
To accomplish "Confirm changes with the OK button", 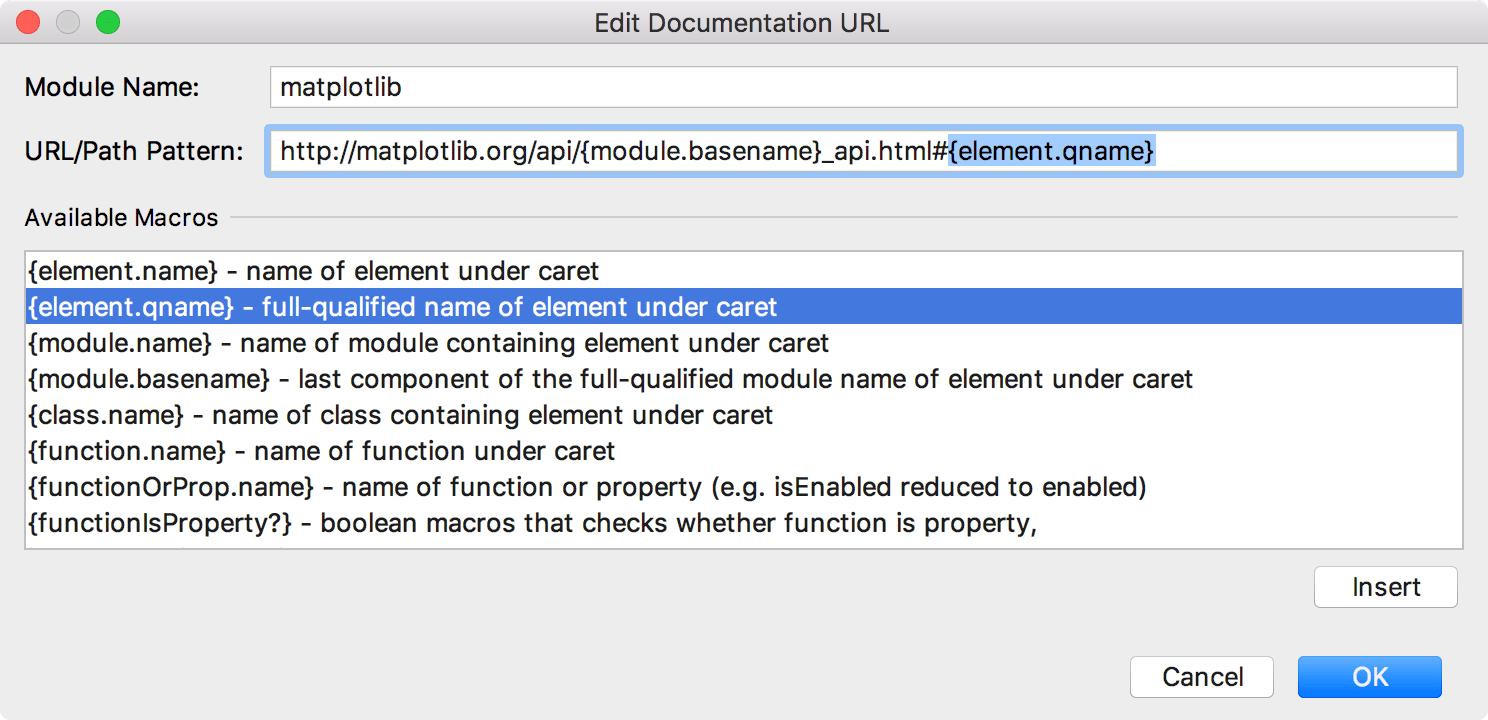I will (1369, 677).
